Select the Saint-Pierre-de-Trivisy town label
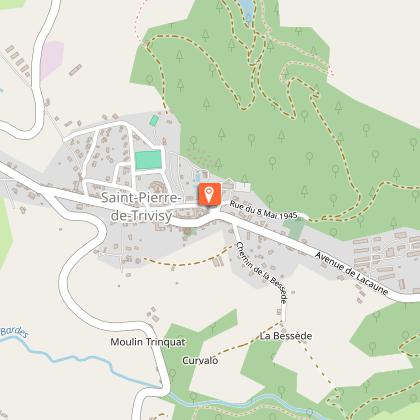 (x=141, y=207)
